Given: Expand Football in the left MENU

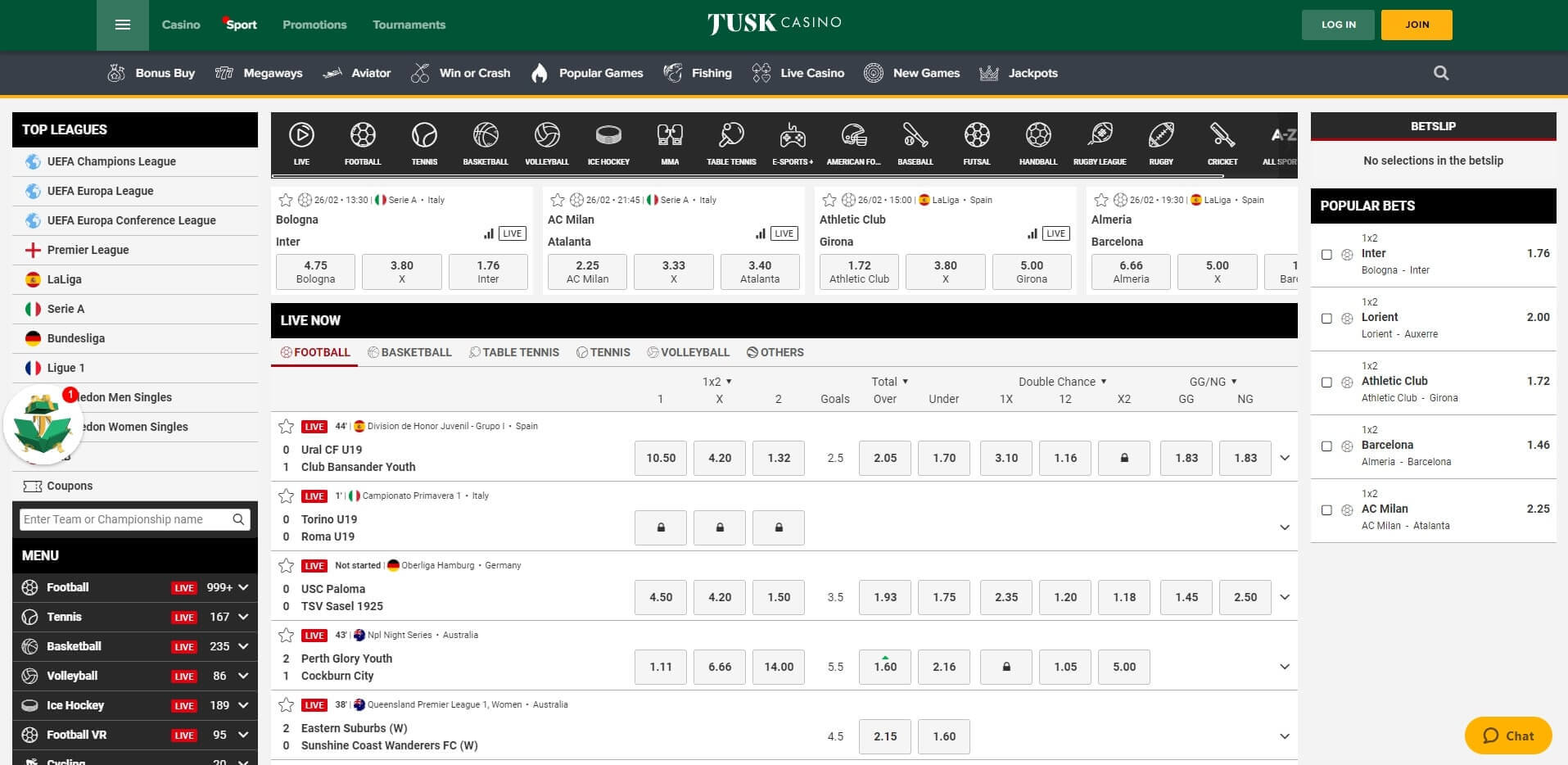Looking at the screenshot, I should tap(241, 587).
